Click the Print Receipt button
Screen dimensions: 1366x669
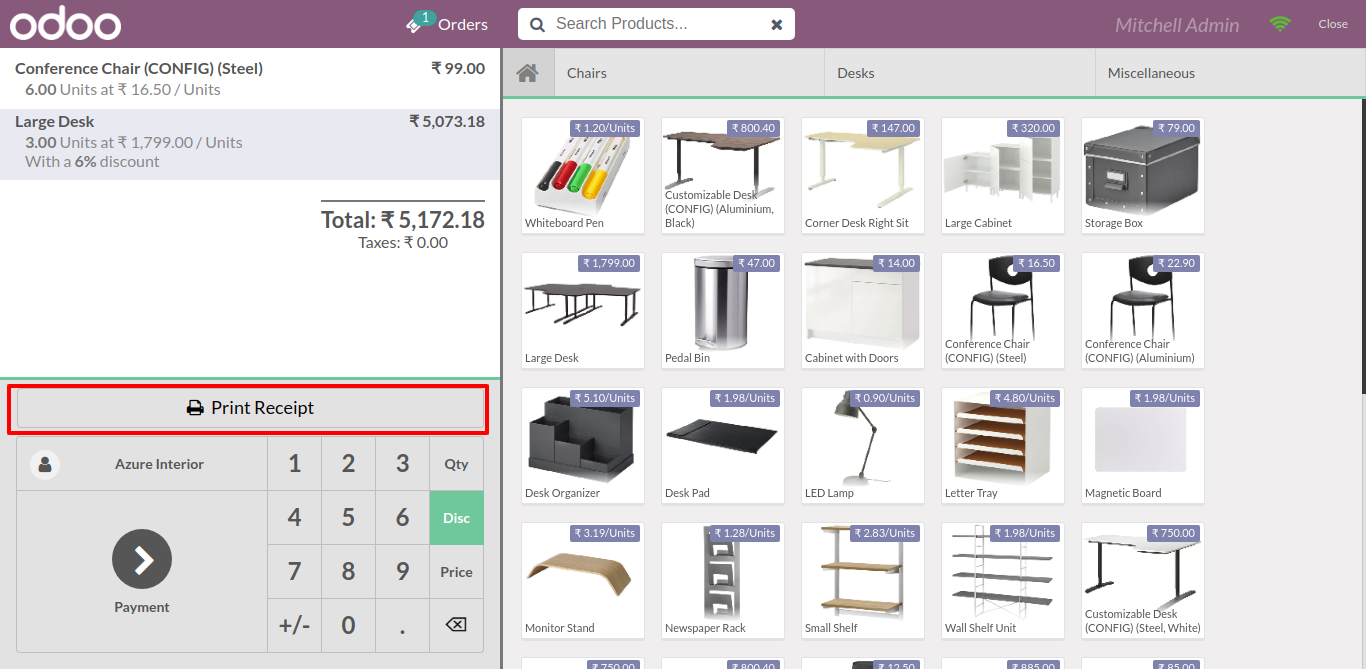249,408
